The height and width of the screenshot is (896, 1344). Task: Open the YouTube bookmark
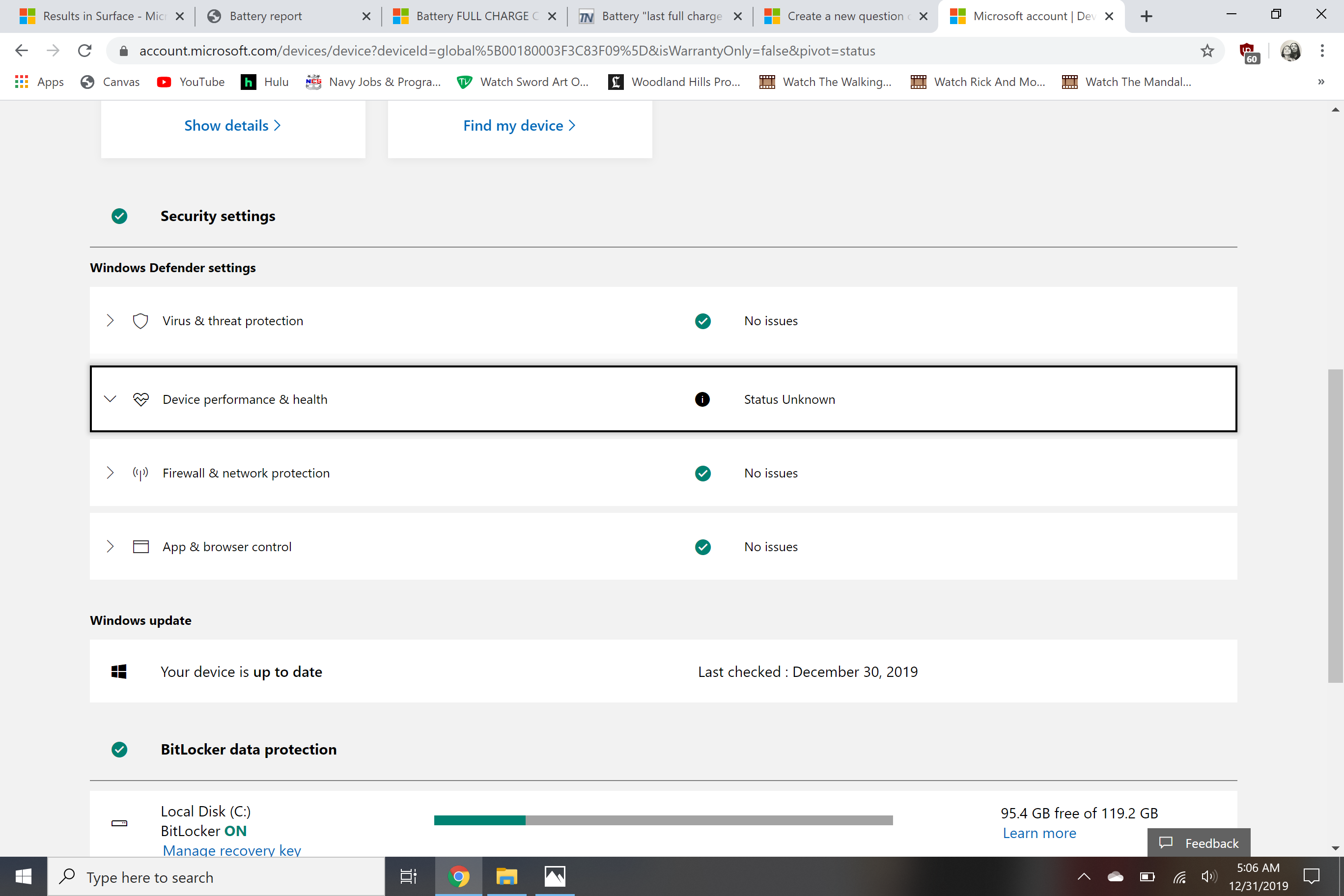(x=191, y=82)
